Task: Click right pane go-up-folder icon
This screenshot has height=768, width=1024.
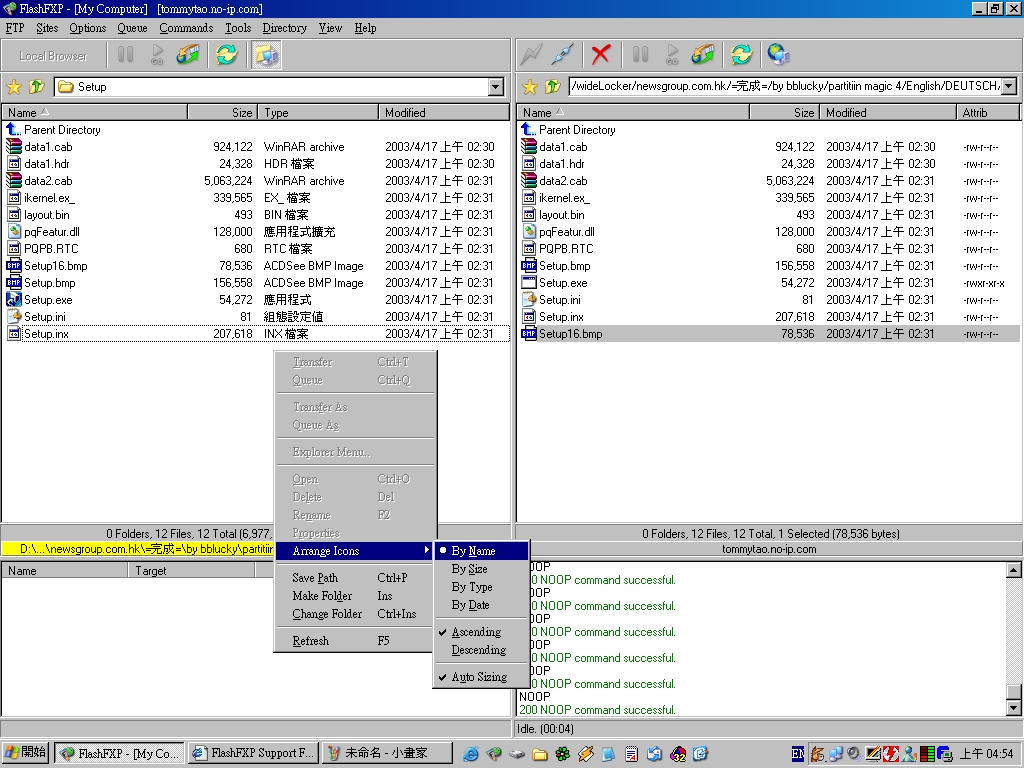Action: coord(552,87)
